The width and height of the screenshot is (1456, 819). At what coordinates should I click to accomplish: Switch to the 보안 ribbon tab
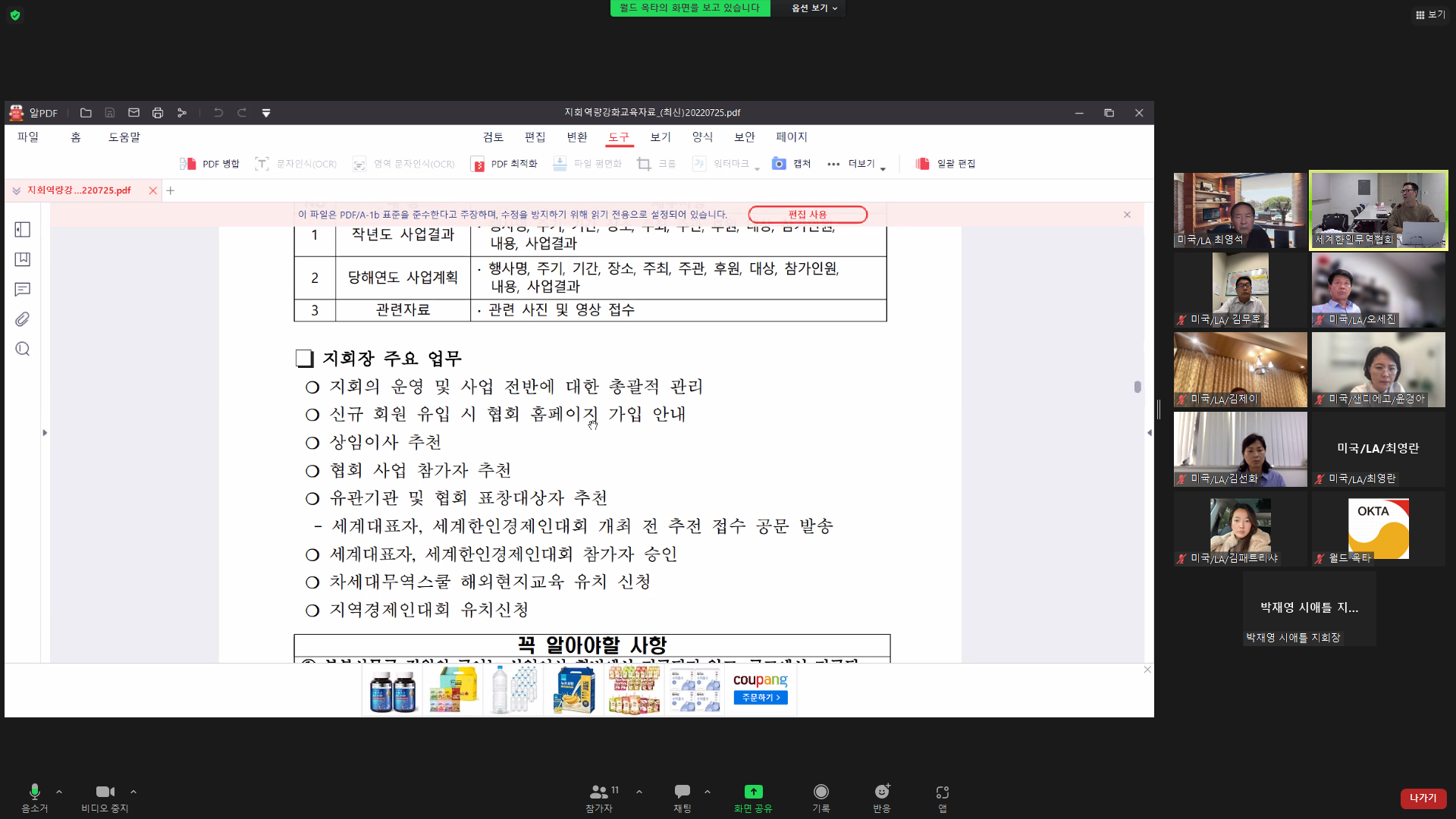(x=744, y=136)
